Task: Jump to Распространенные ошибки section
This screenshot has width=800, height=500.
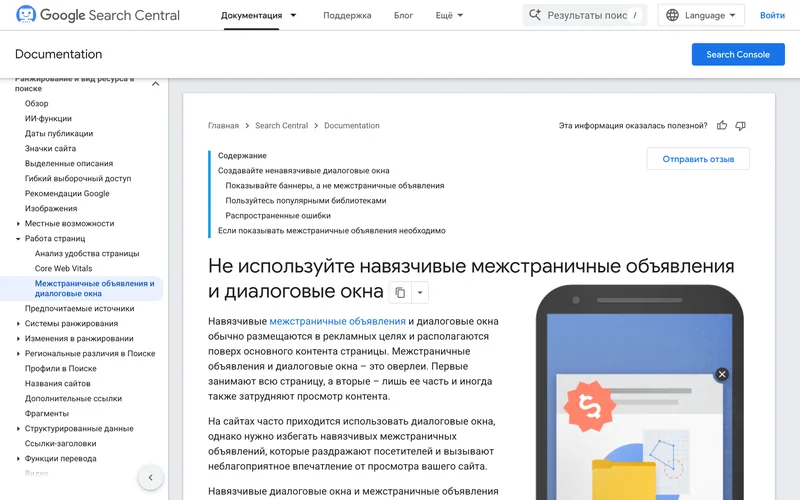Action: tap(278, 215)
